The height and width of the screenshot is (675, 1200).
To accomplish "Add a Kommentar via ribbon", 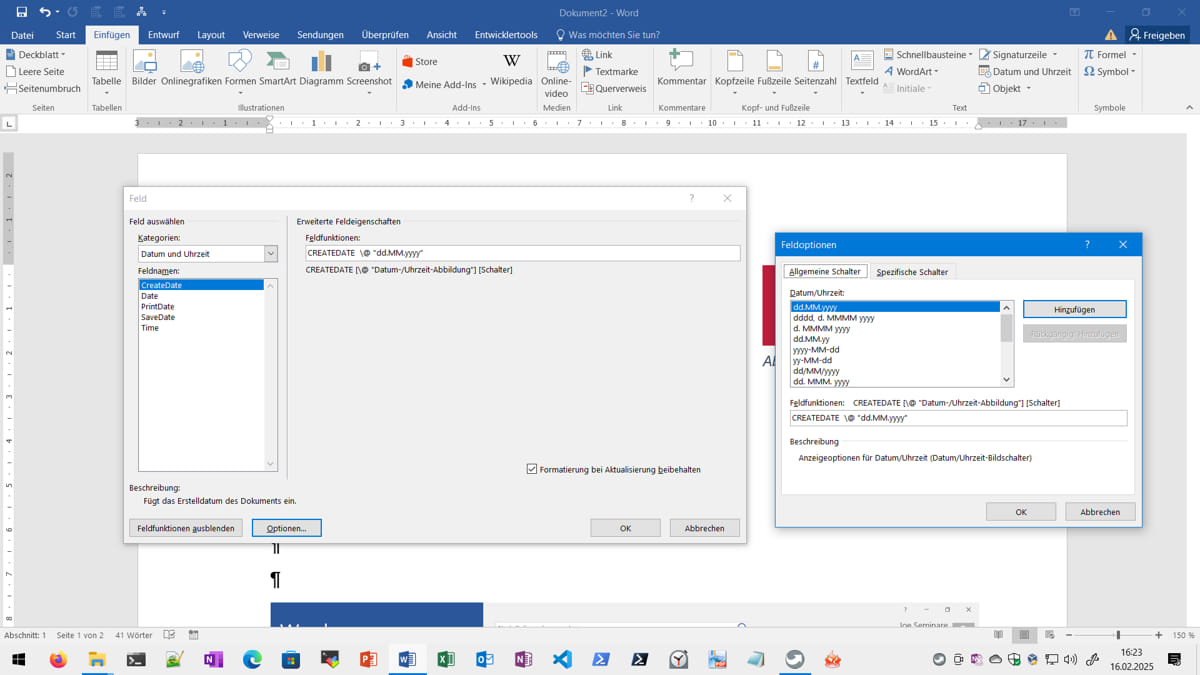I will coord(681,69).
